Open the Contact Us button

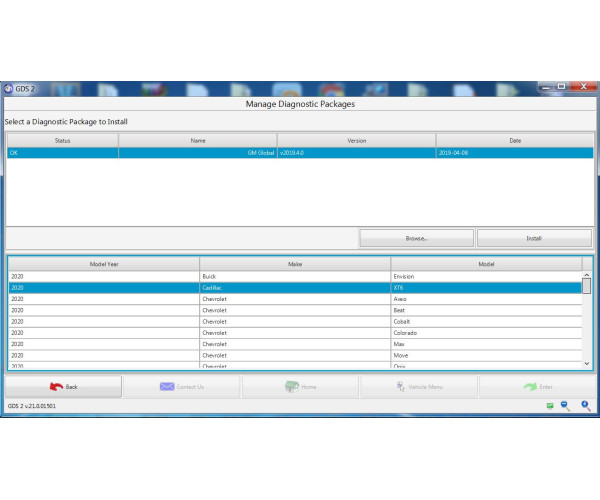point(182,387)
